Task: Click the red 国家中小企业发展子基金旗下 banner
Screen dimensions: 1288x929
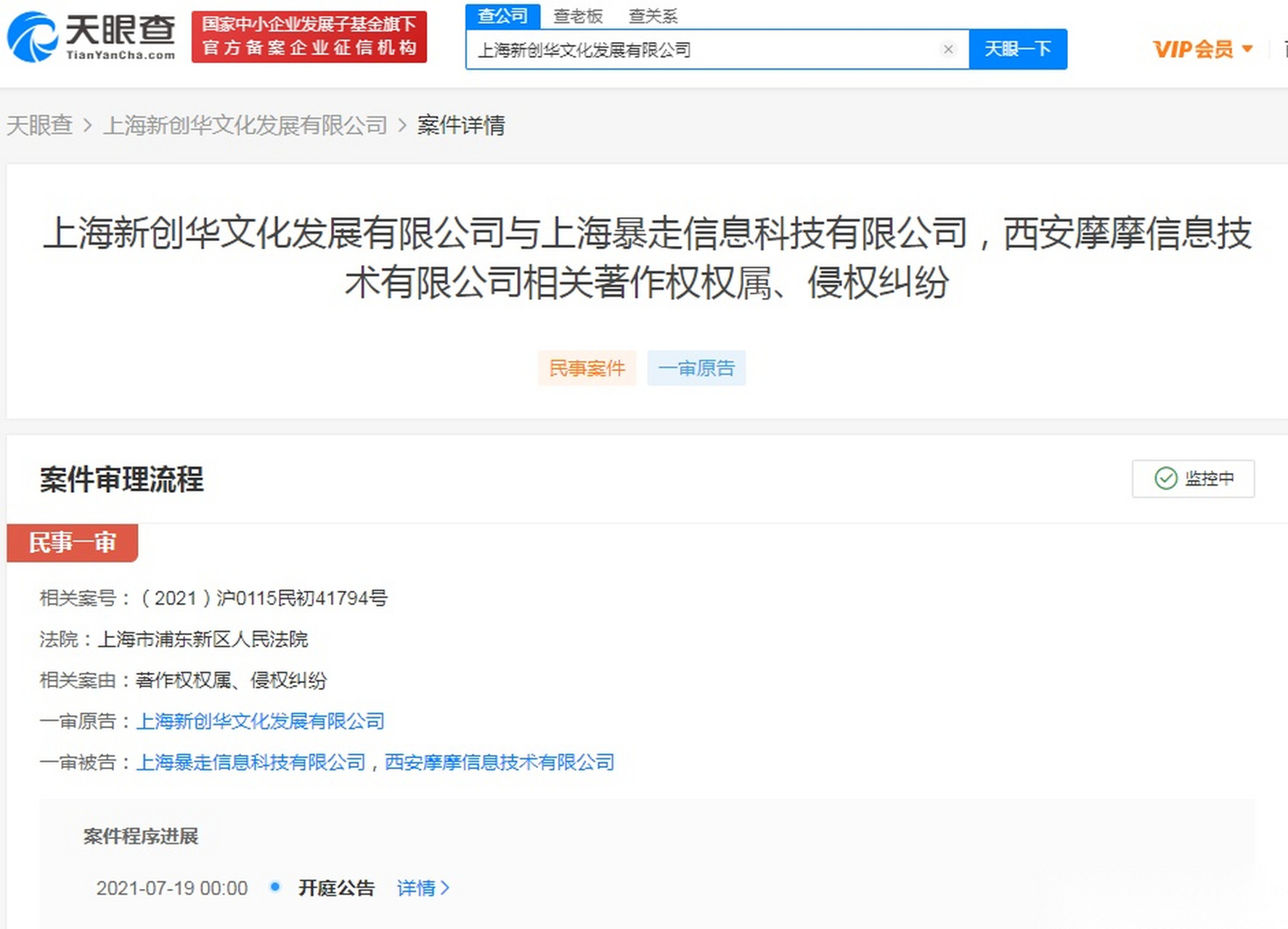Action: click(309, 36)
